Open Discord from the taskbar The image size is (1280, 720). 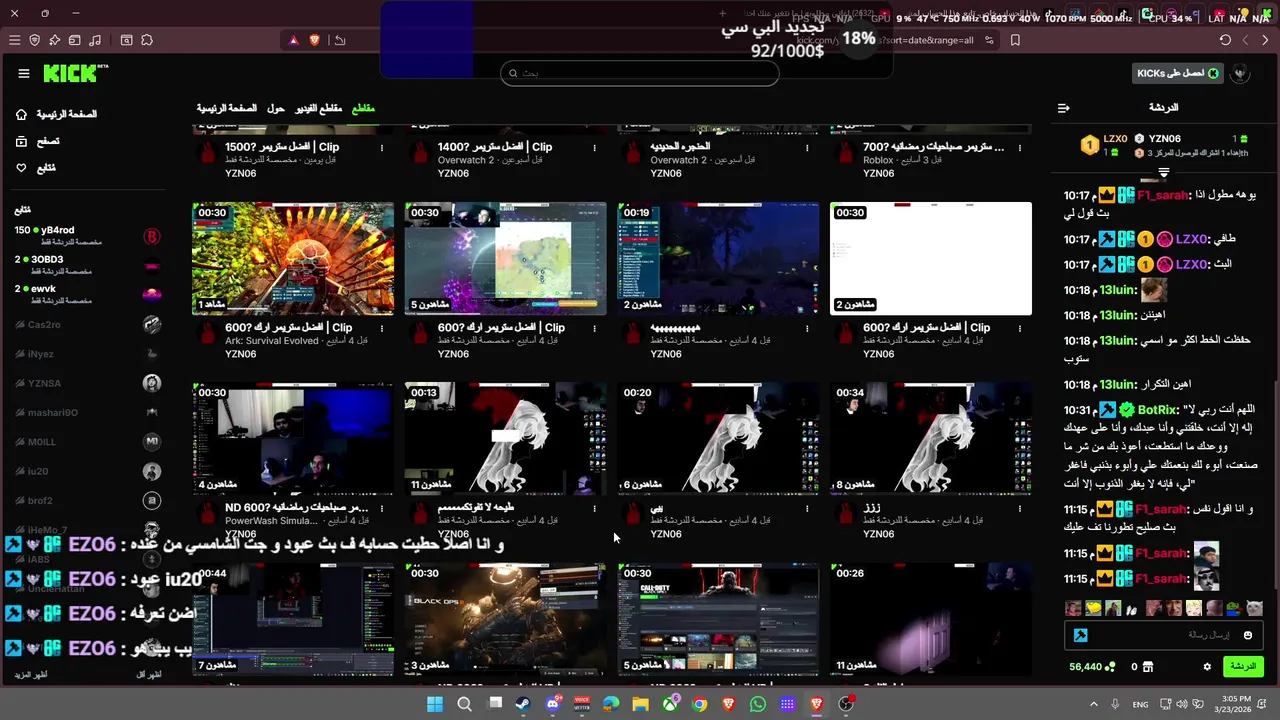click(553, 704)
